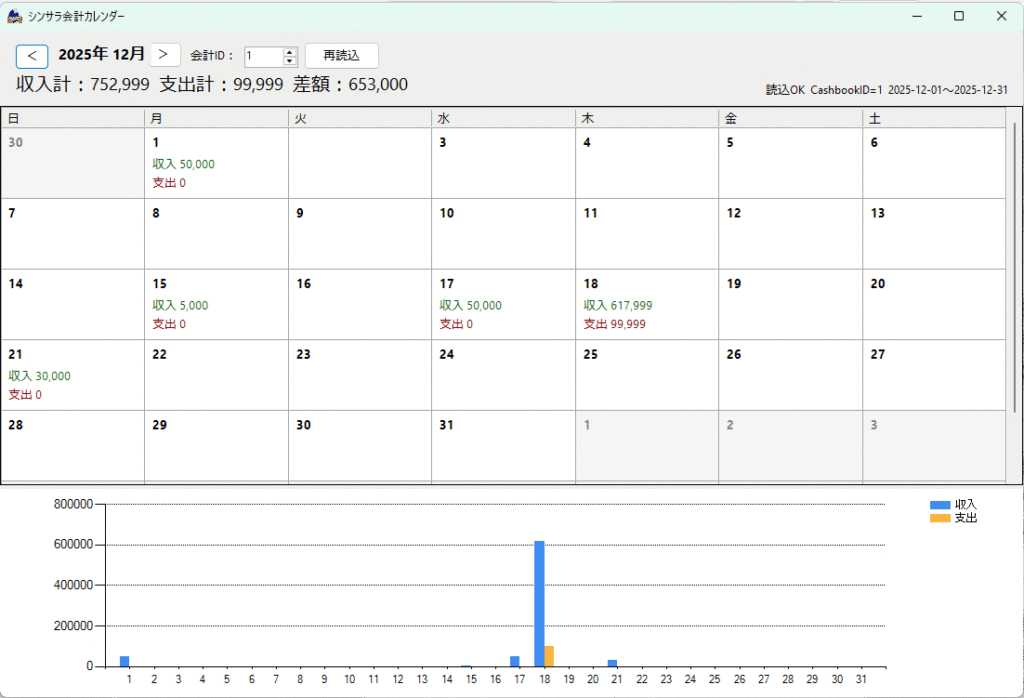Click the orange 支出 legend swatch

[940, 518]
